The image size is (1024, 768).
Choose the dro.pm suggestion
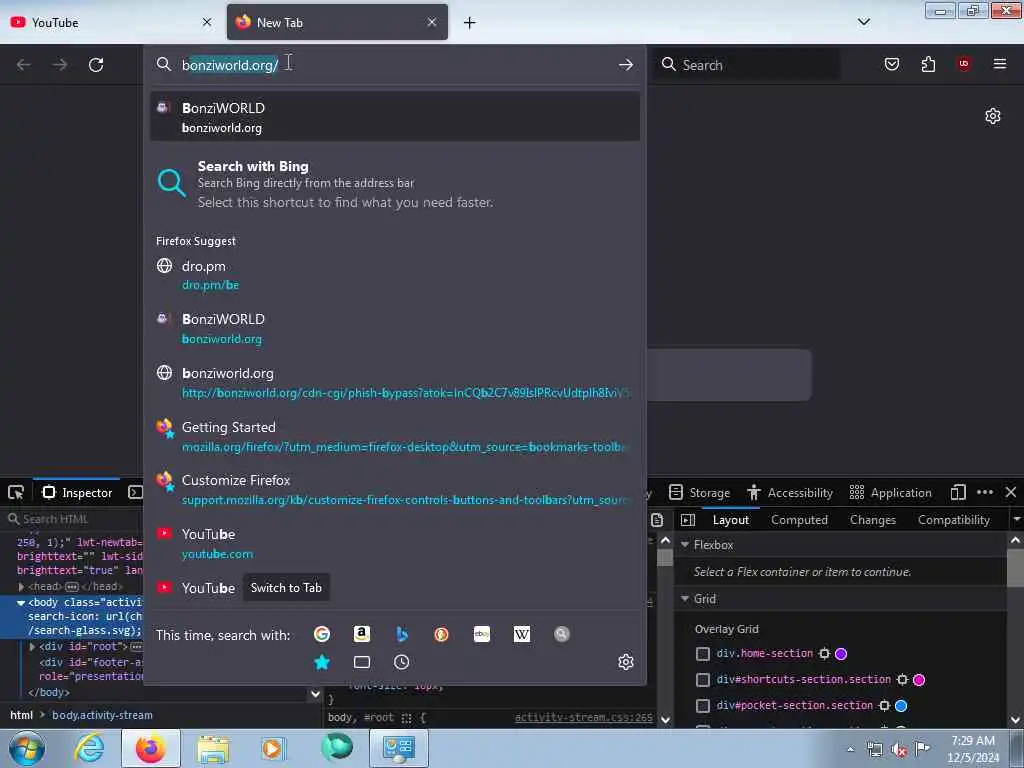(395, 275)
